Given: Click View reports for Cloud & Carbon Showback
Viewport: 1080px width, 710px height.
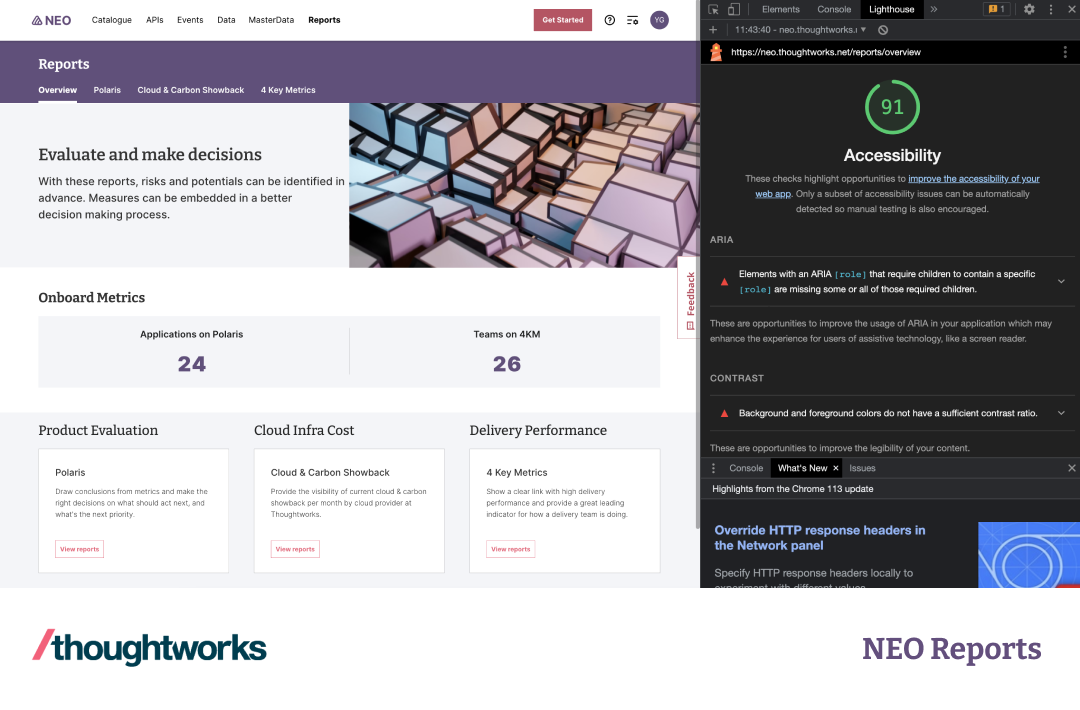Looking at the screenshot, I should tap(295, 549).
